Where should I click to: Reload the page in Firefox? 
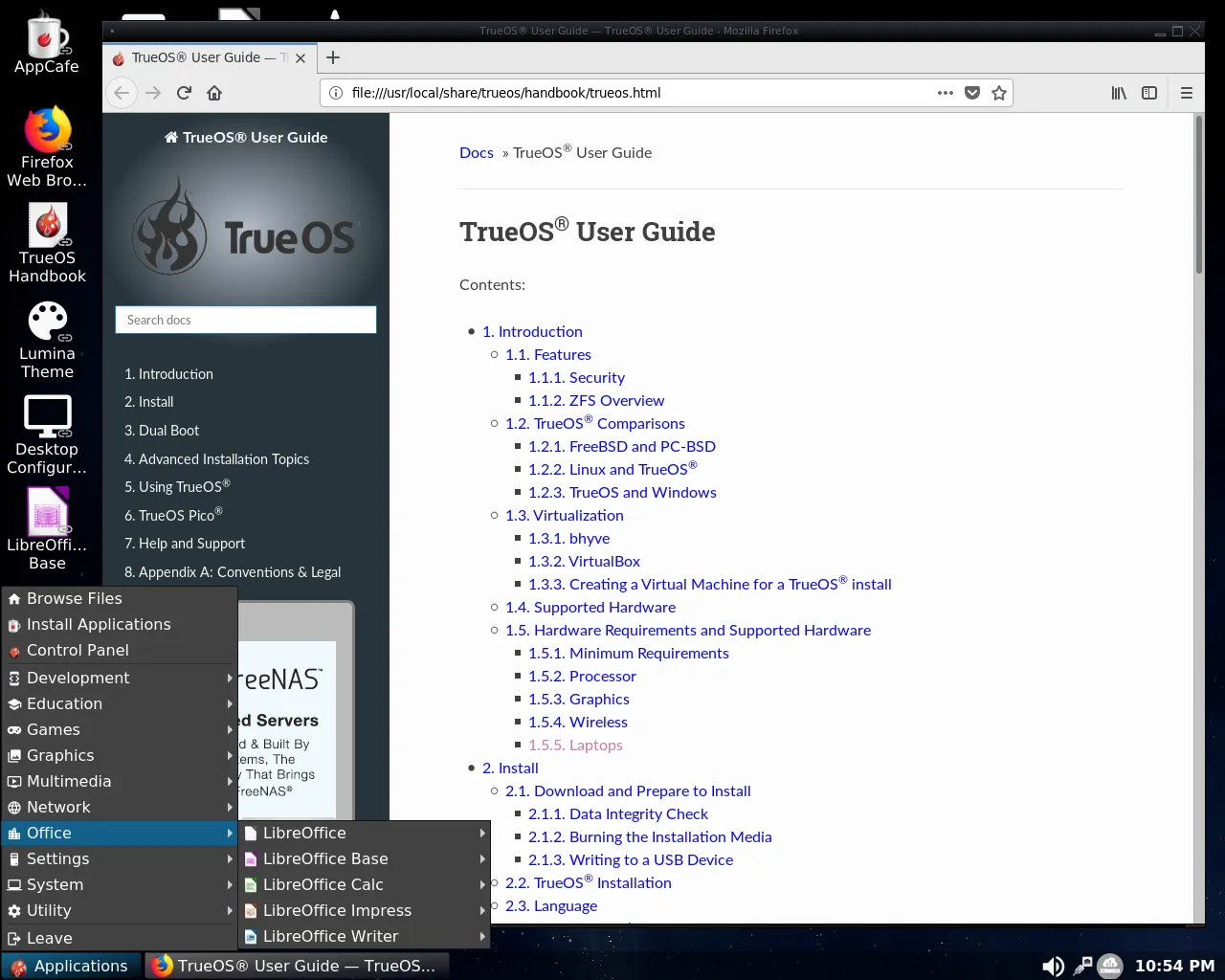coord(184,93)
